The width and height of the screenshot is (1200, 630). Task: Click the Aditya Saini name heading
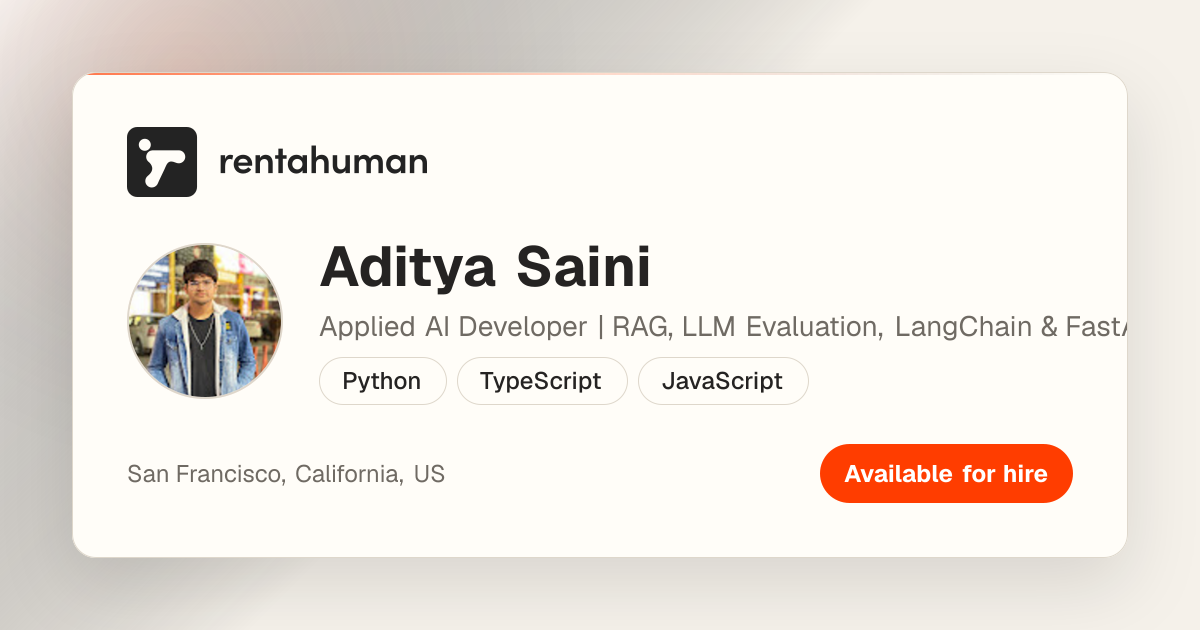pyautogui.click(x=485, y=267)
